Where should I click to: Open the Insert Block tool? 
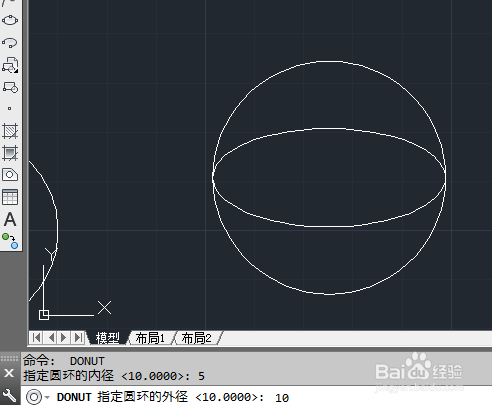10,65
